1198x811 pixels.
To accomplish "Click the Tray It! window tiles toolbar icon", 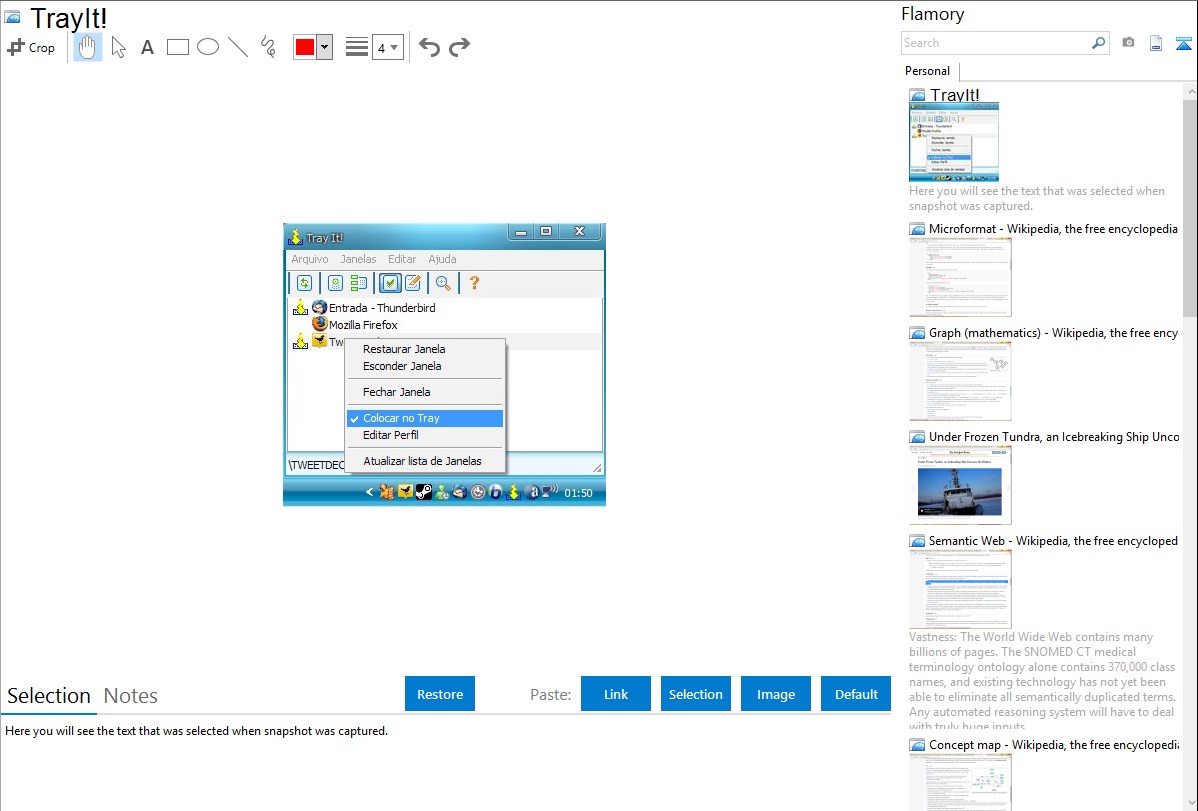I will point(335,283).
